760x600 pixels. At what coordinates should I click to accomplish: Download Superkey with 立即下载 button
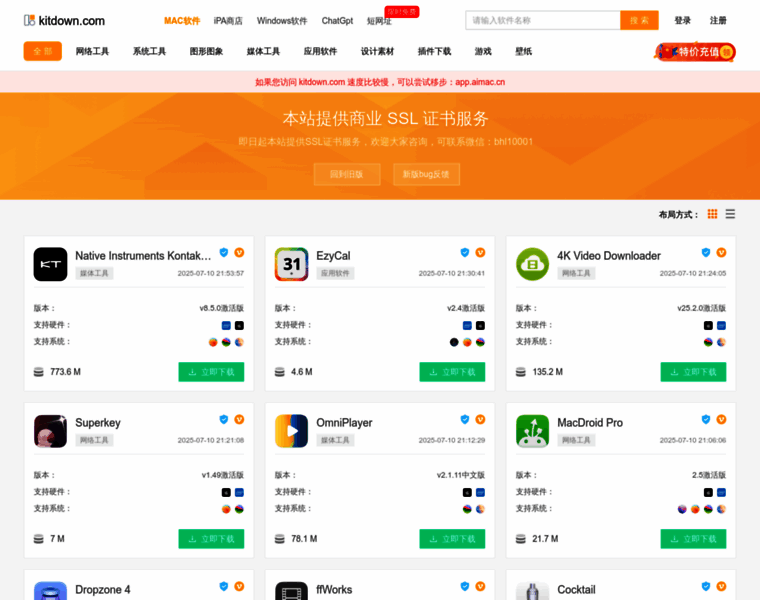(x=211, y=538)
